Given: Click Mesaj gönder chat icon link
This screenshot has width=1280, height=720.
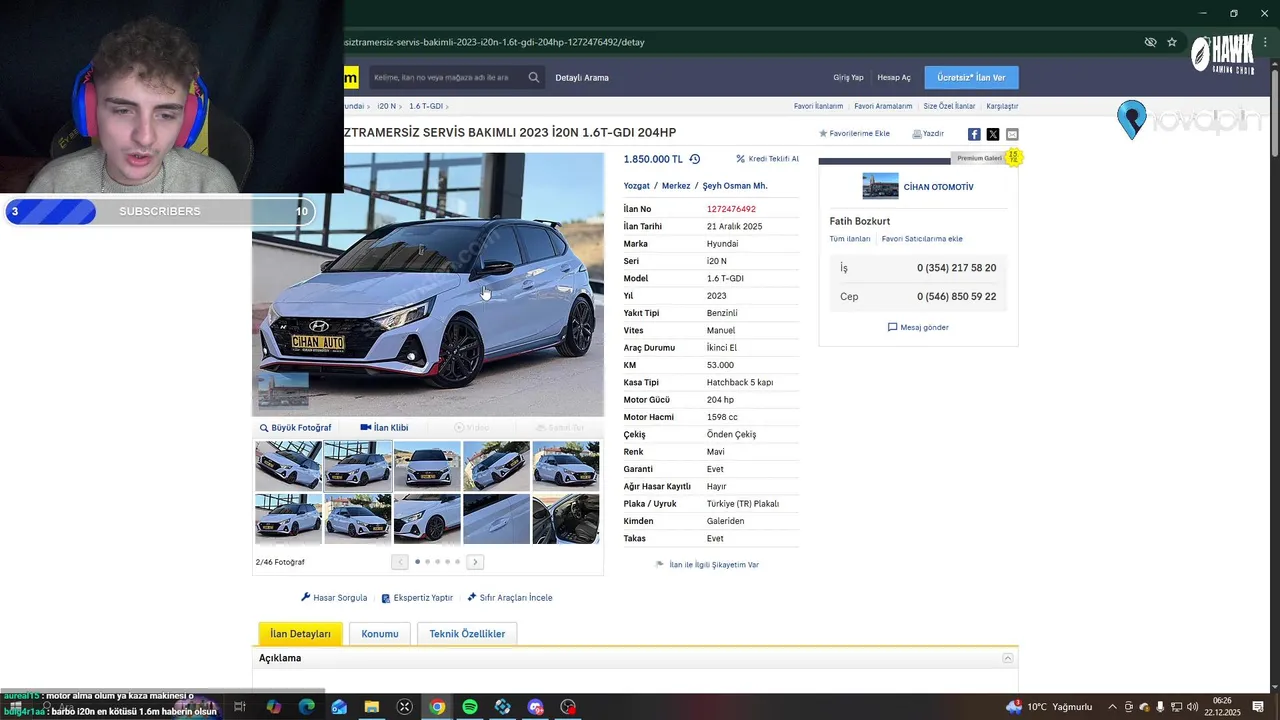Looking at the screenshot, I should click(x=918, y=327).
